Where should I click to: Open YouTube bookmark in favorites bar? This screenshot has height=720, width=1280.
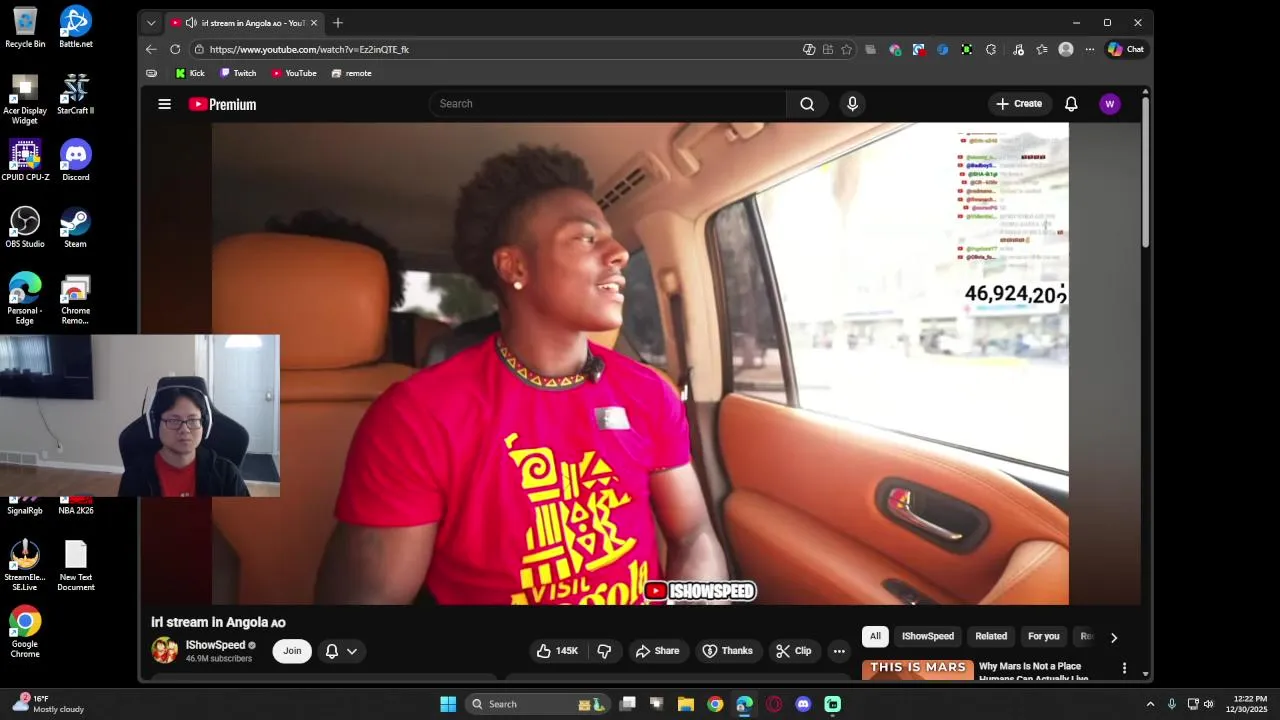pyautogui.click(x=294, y=73)
